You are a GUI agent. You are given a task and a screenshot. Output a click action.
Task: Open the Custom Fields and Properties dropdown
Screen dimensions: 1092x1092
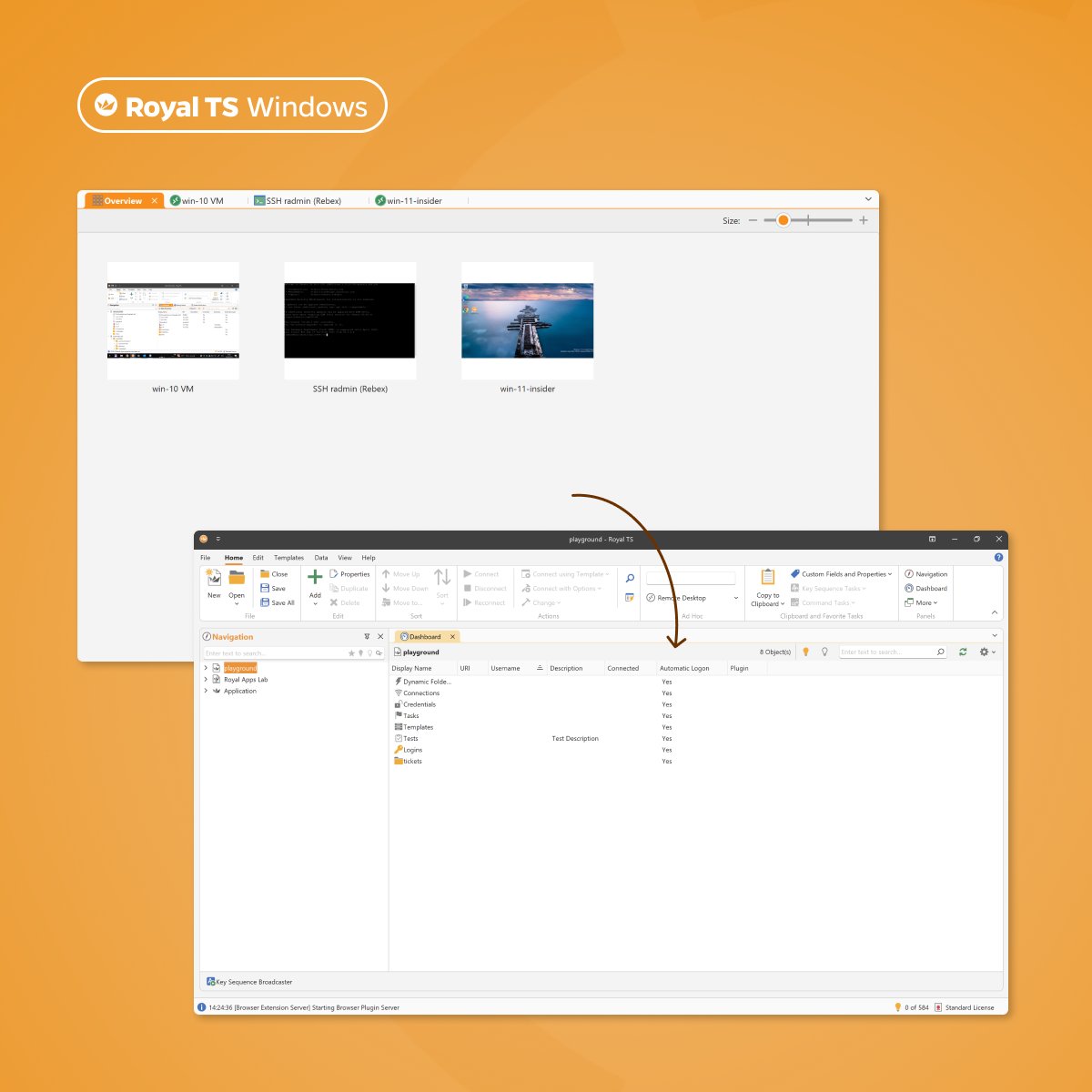click(x=842, y=574)
